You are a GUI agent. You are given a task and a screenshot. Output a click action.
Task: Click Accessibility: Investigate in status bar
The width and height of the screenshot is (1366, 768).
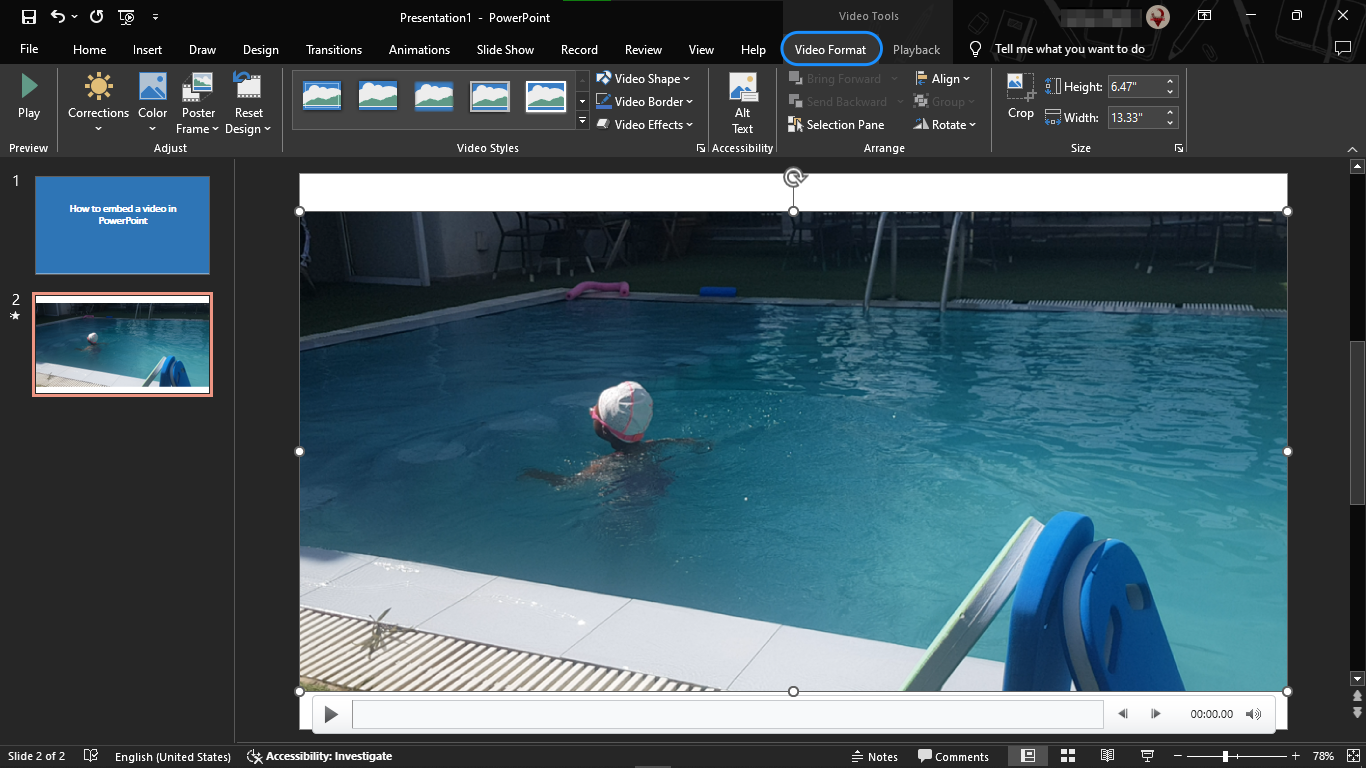pos(320,756)
